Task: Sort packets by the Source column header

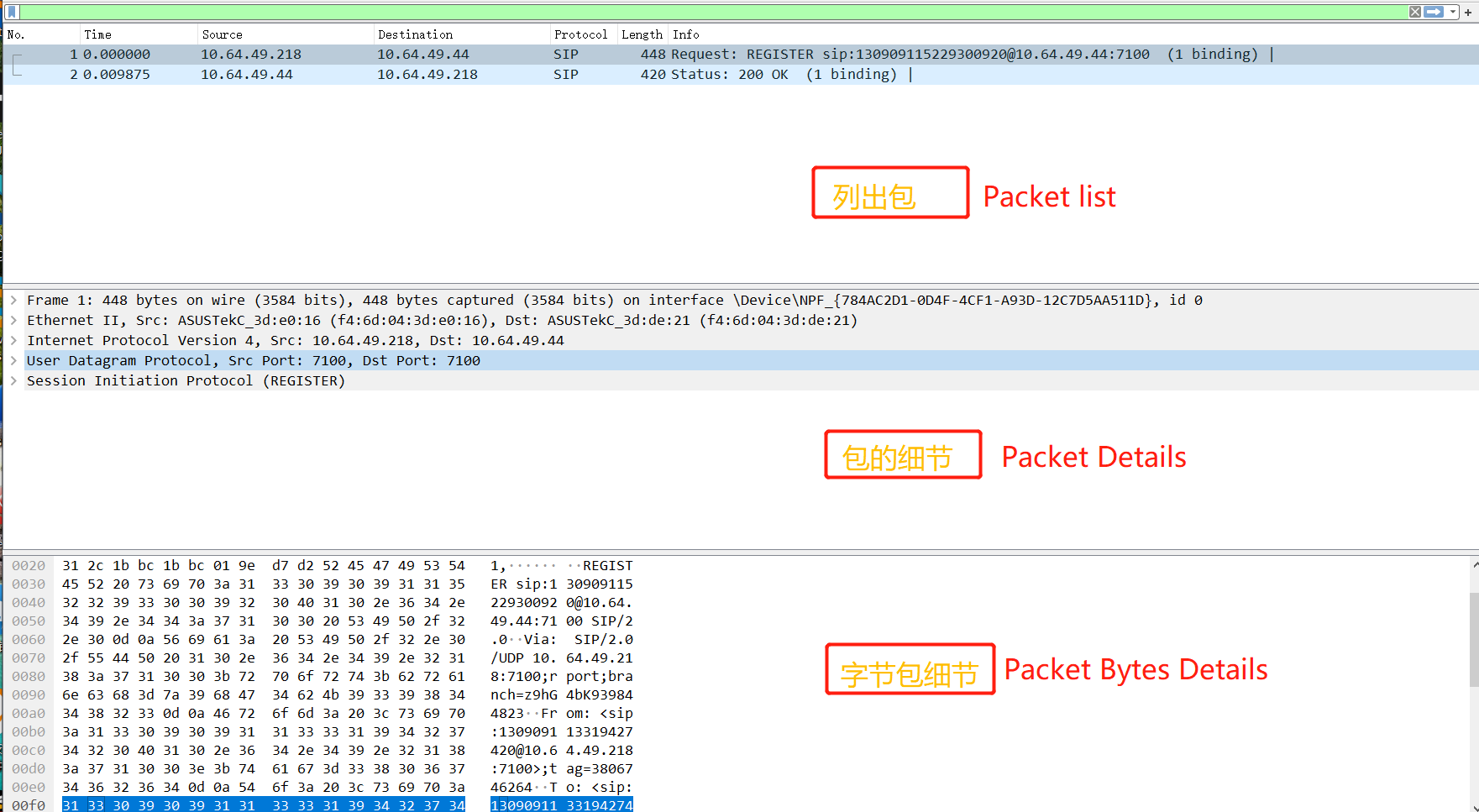Action: [x=286, y=34]
